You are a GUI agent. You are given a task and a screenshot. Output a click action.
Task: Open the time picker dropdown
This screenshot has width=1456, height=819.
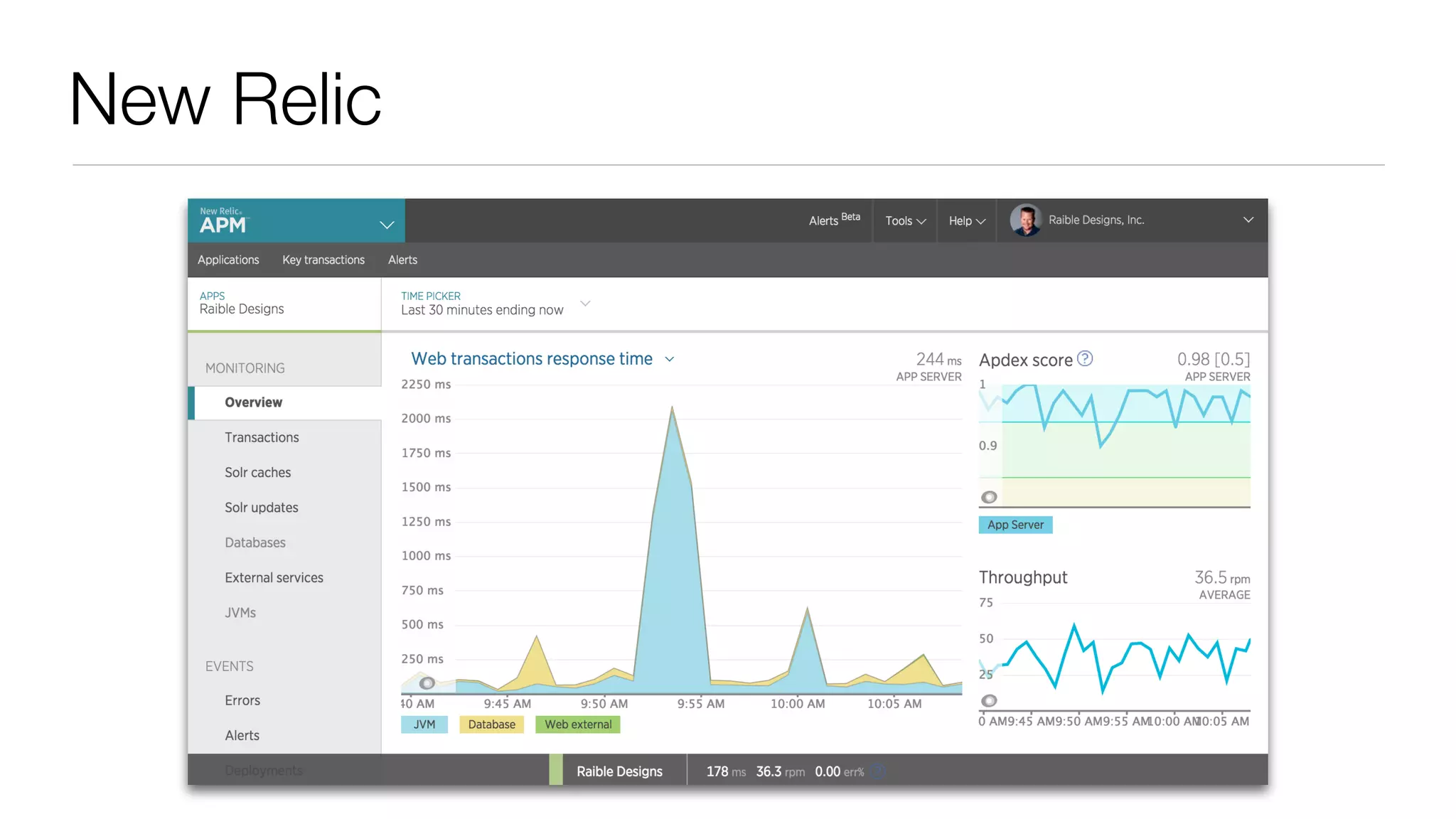pyautogui.click(x=495, y=304)
